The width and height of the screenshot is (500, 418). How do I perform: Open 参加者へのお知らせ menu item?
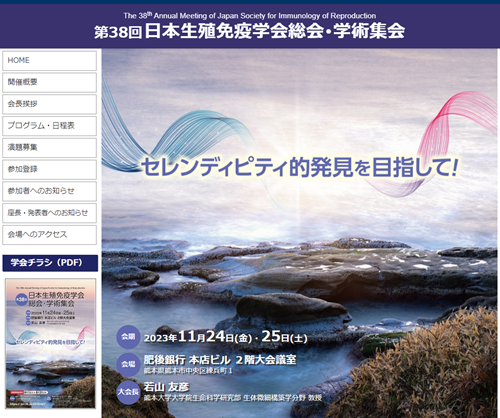tap(49, 191)
